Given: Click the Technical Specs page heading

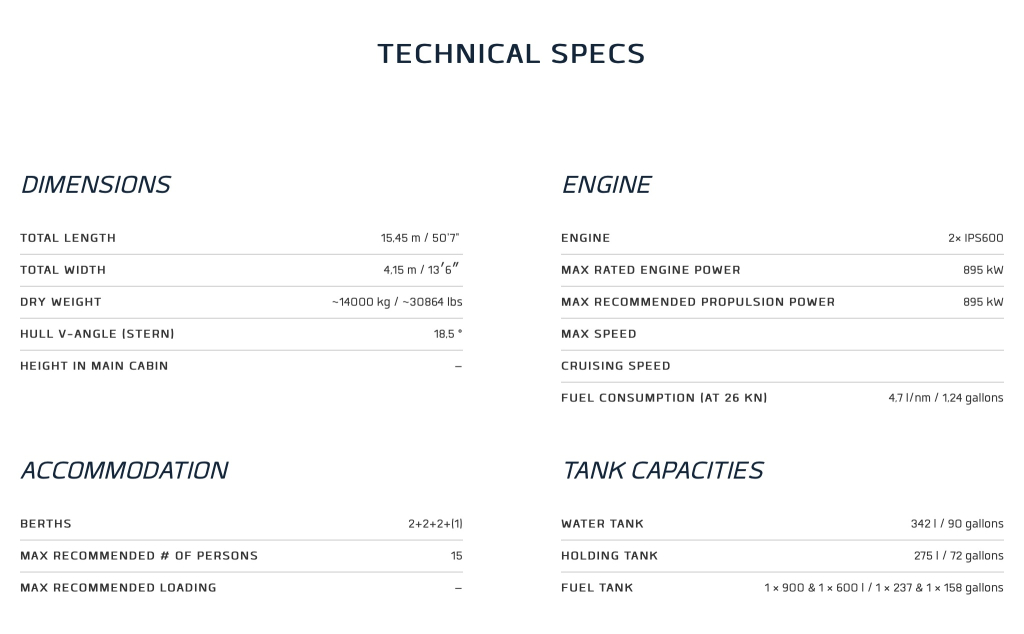Looking at the screenshot, I should (511, 54).
